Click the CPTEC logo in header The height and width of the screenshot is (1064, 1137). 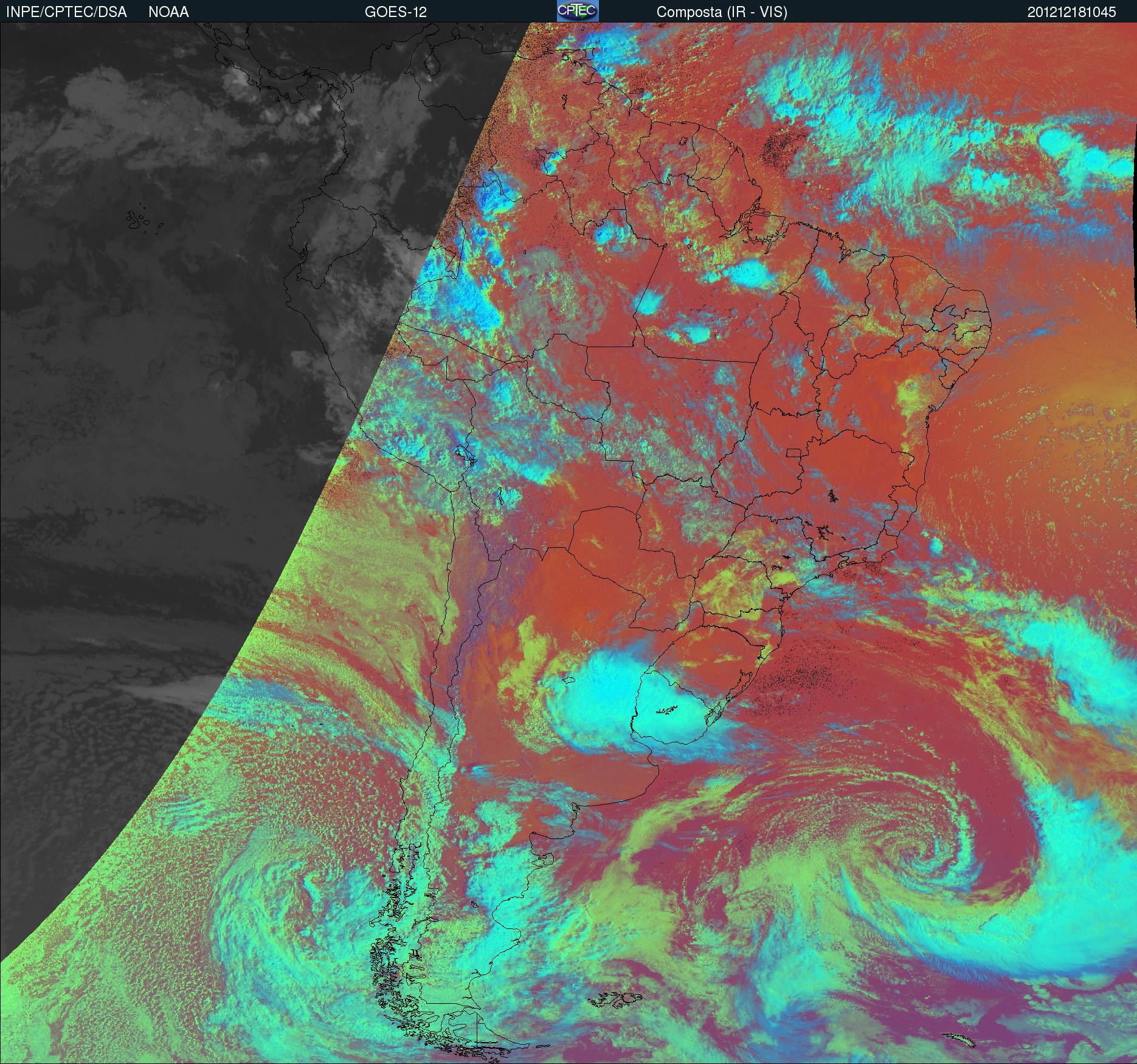click(578, 11)
